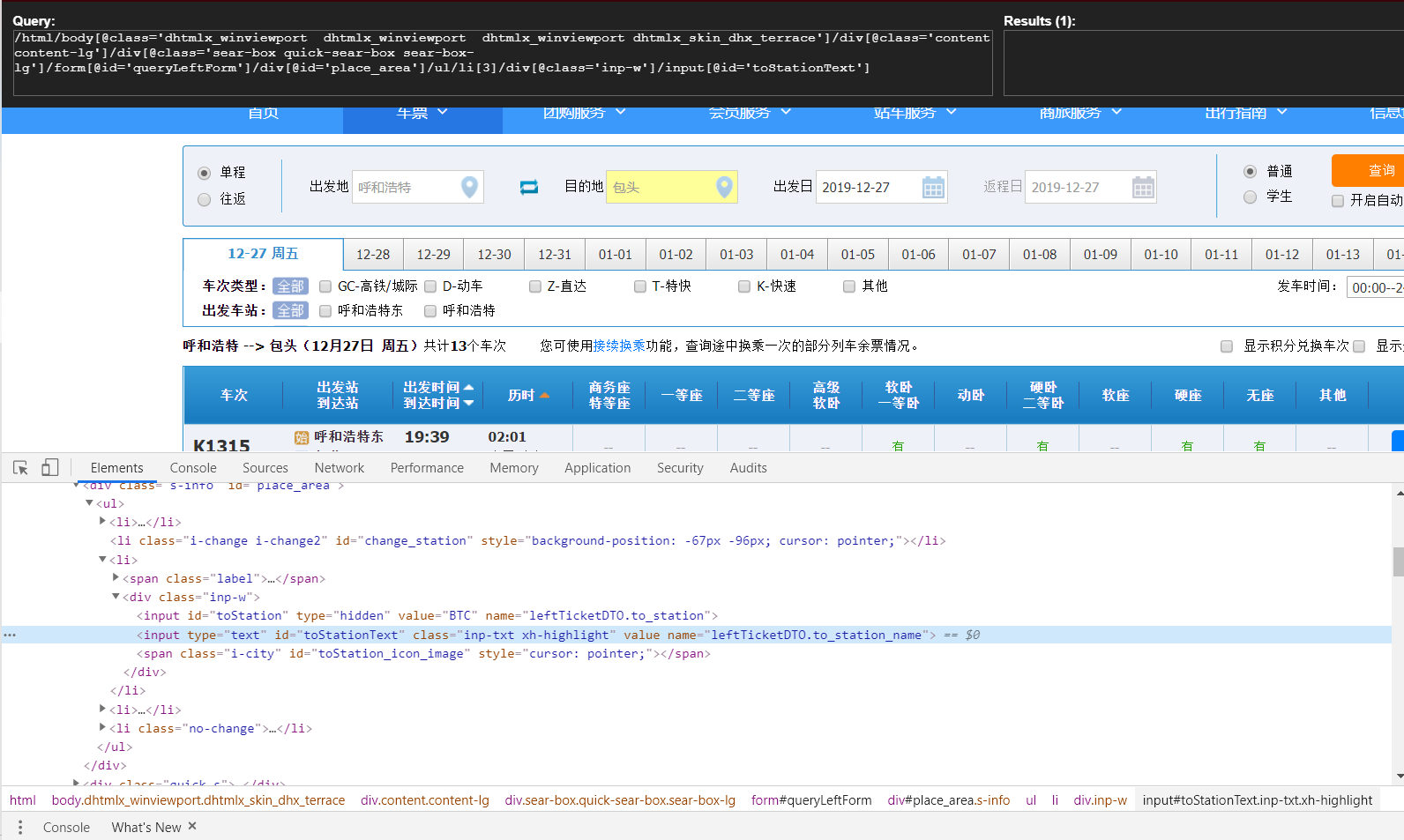1404x840 pixels.
Task: Tick the 呼和浩特东 station checkbox
Action: pyautogui.click(x=325, y=311)
